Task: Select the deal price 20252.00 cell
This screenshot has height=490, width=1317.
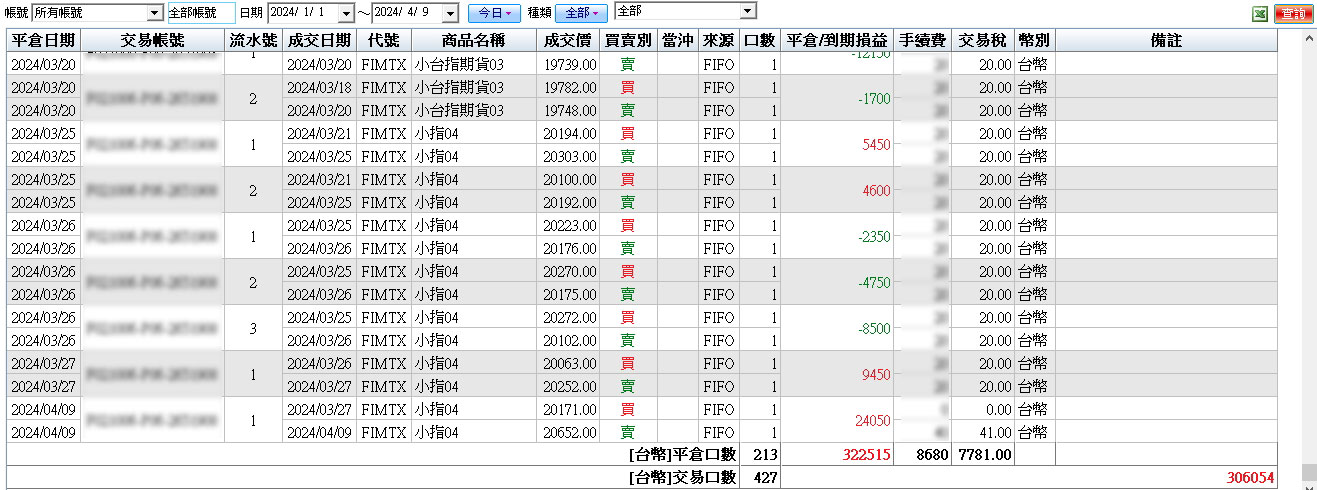Action: click(x=570, y=386)
